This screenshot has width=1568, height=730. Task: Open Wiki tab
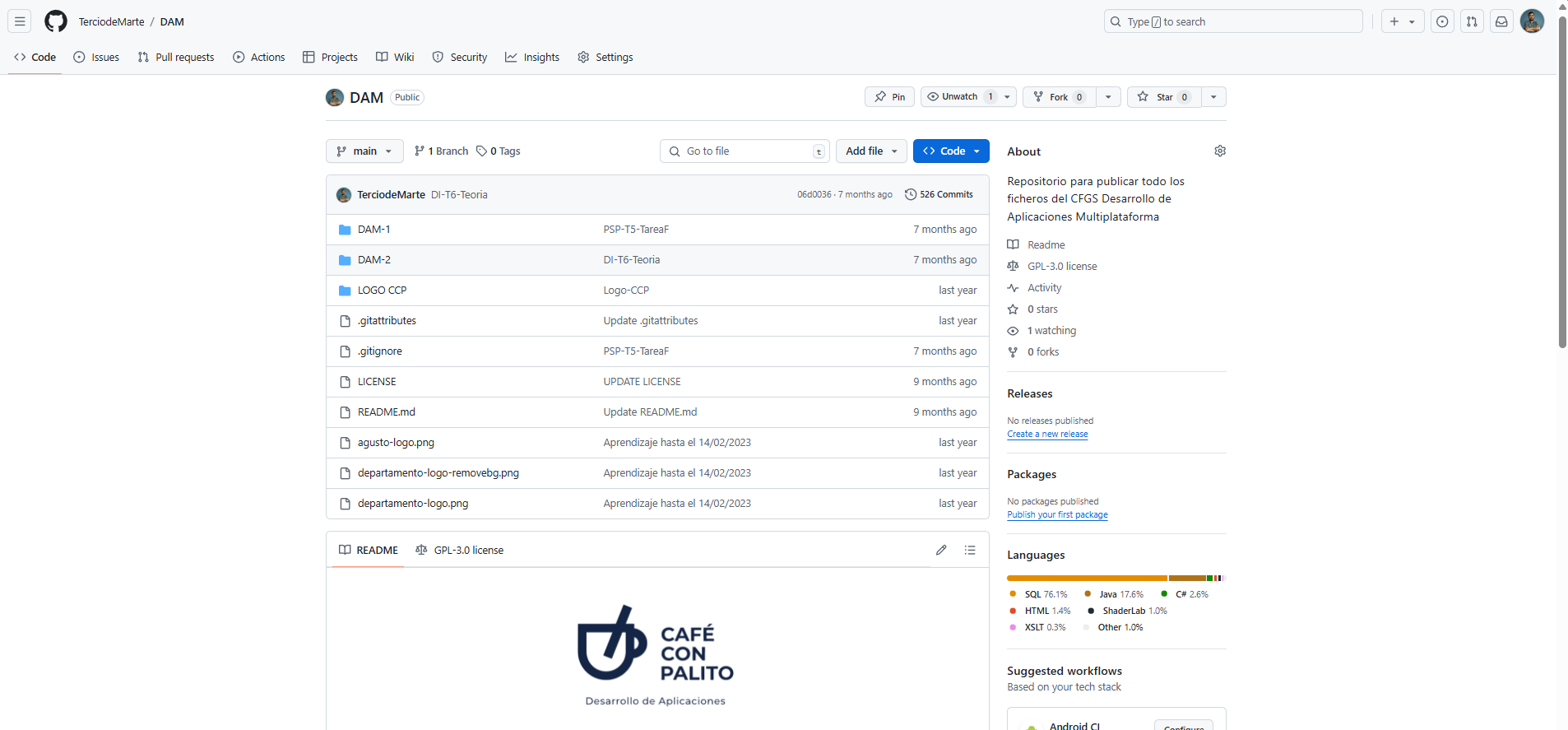click(x=395, y=57)
